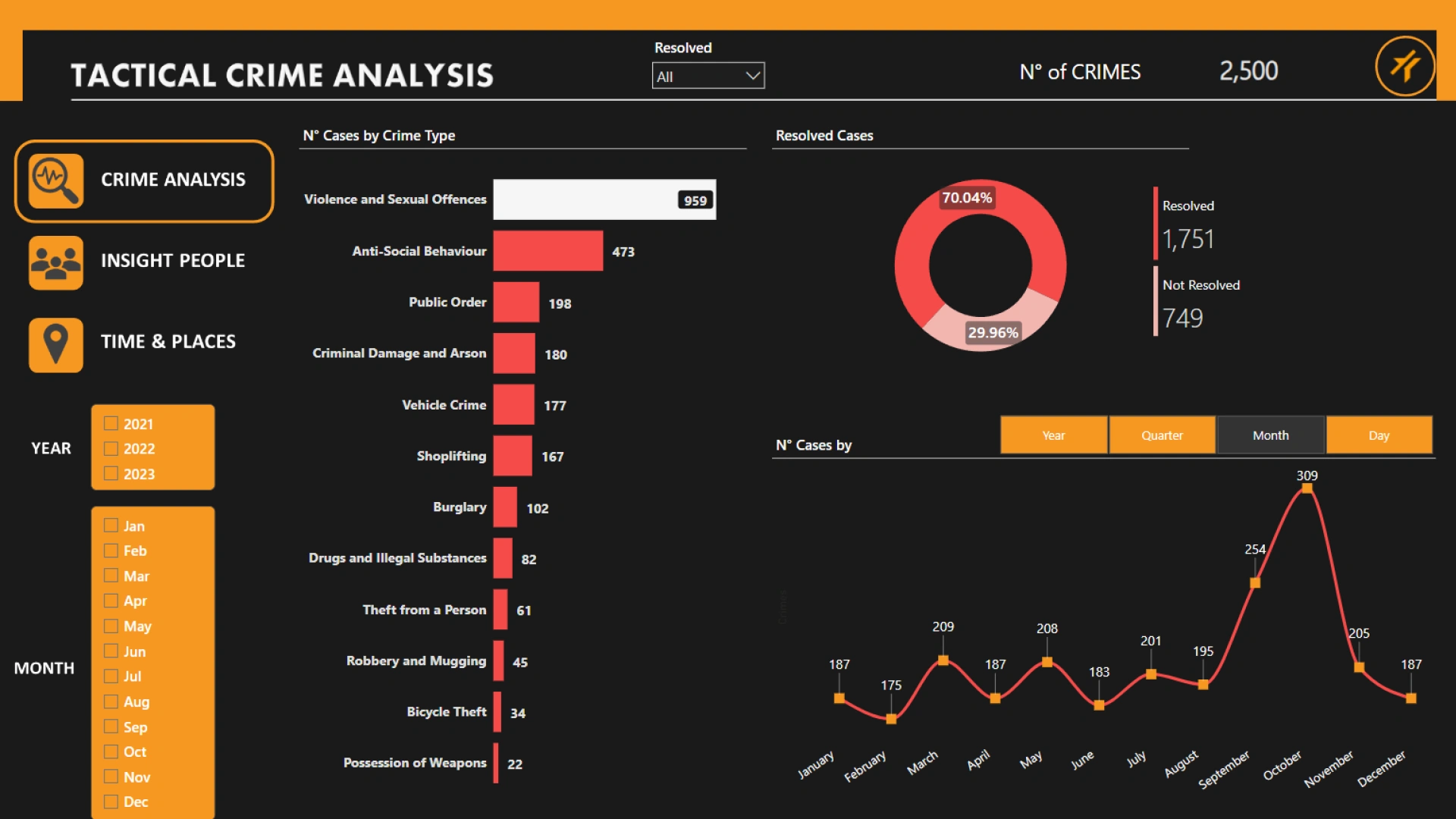The height and width of the screenshot is (819, 1456).
Task: Select the Anti-Social Behaviour bar
Action: (x=548, y=251)
